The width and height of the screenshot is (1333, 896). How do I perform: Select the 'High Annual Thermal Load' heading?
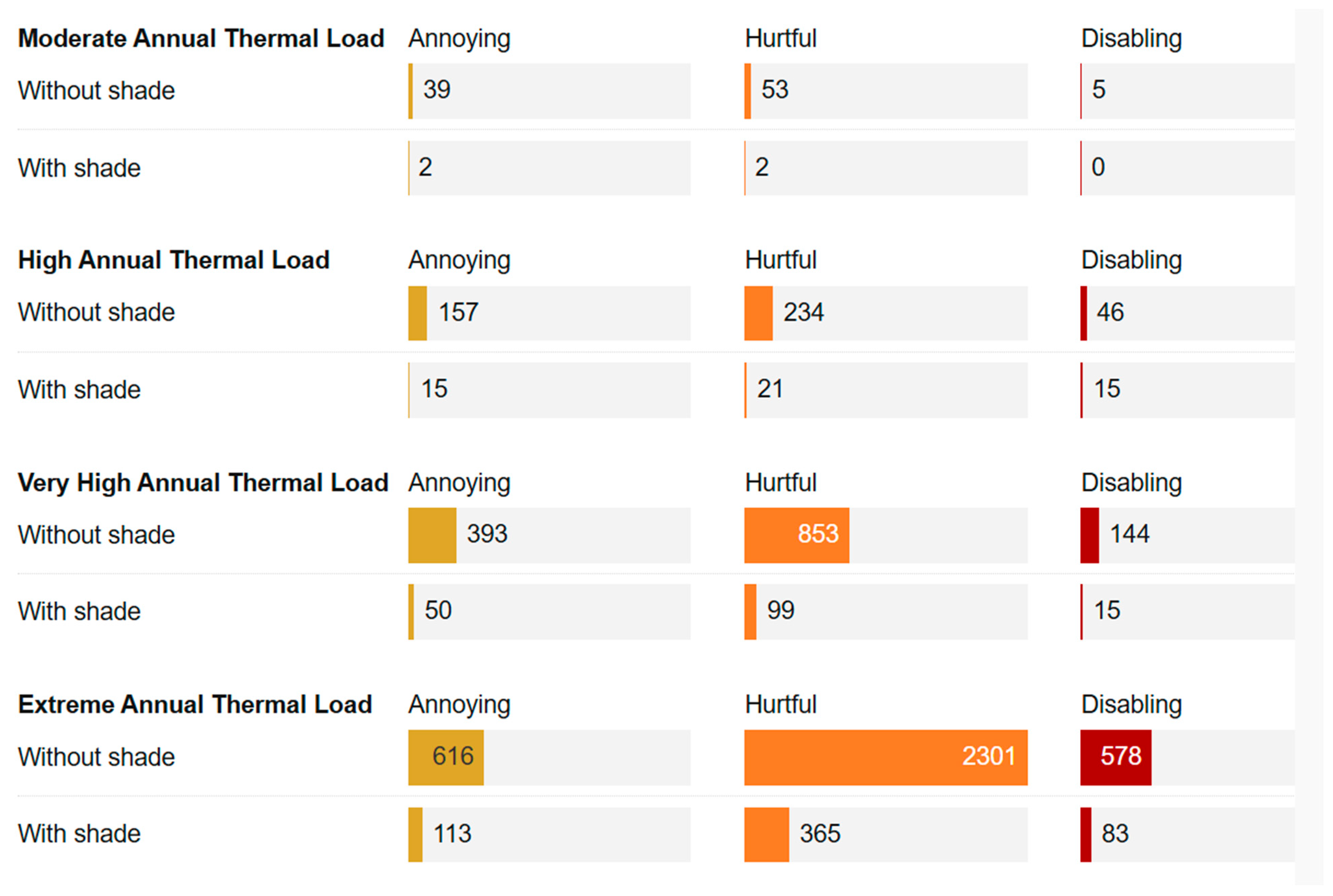pos(174,261)
